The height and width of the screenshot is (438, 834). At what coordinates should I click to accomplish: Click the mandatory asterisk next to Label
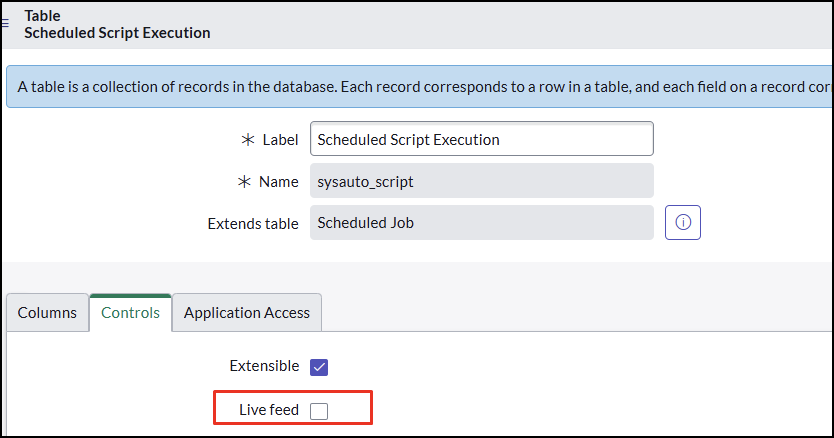tap(248, 140)
